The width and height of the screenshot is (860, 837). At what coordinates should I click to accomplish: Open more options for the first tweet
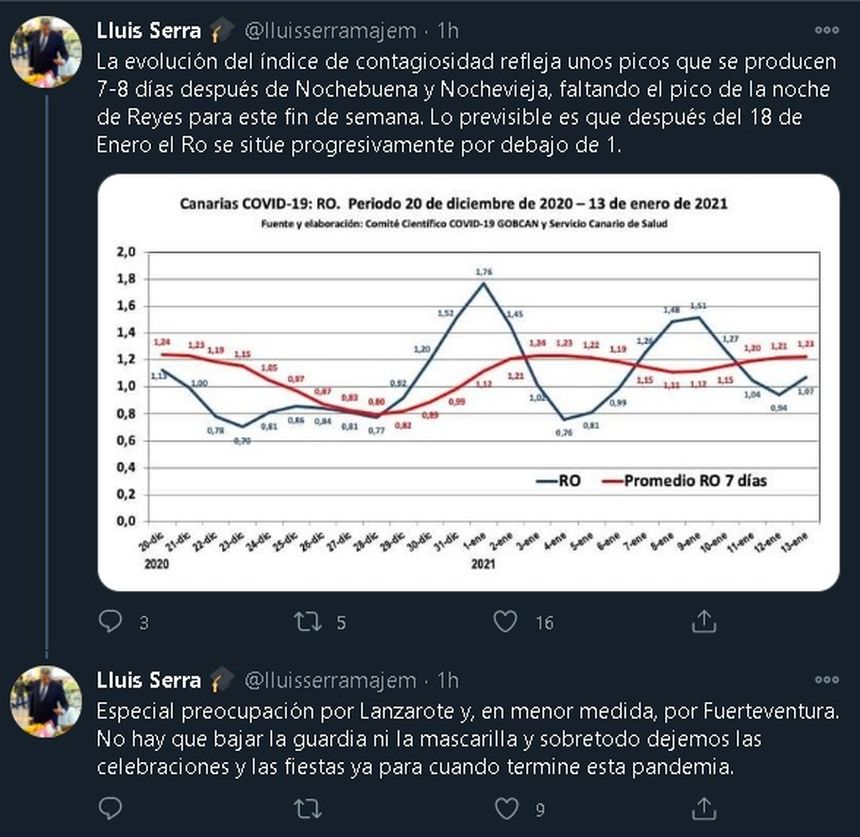coord(826,30)
